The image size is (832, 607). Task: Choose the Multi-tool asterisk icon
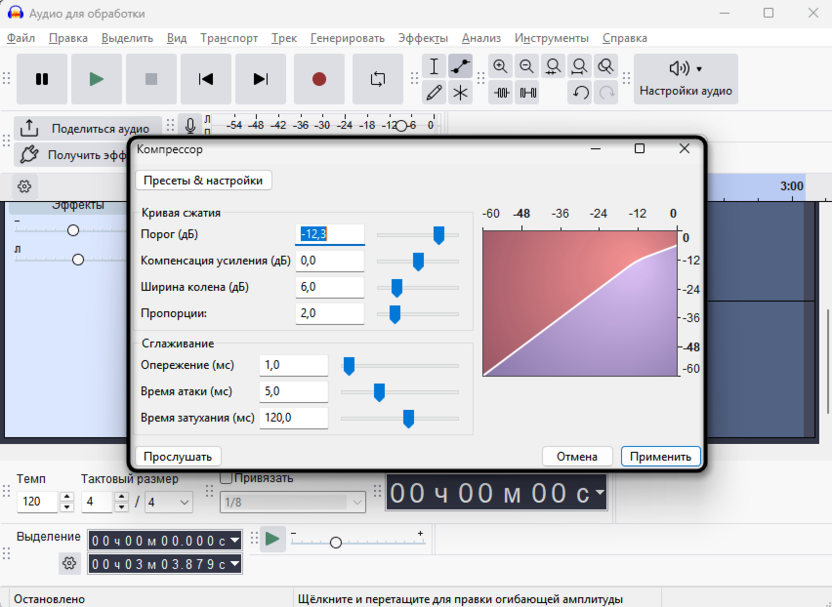[x=460, y=93]
